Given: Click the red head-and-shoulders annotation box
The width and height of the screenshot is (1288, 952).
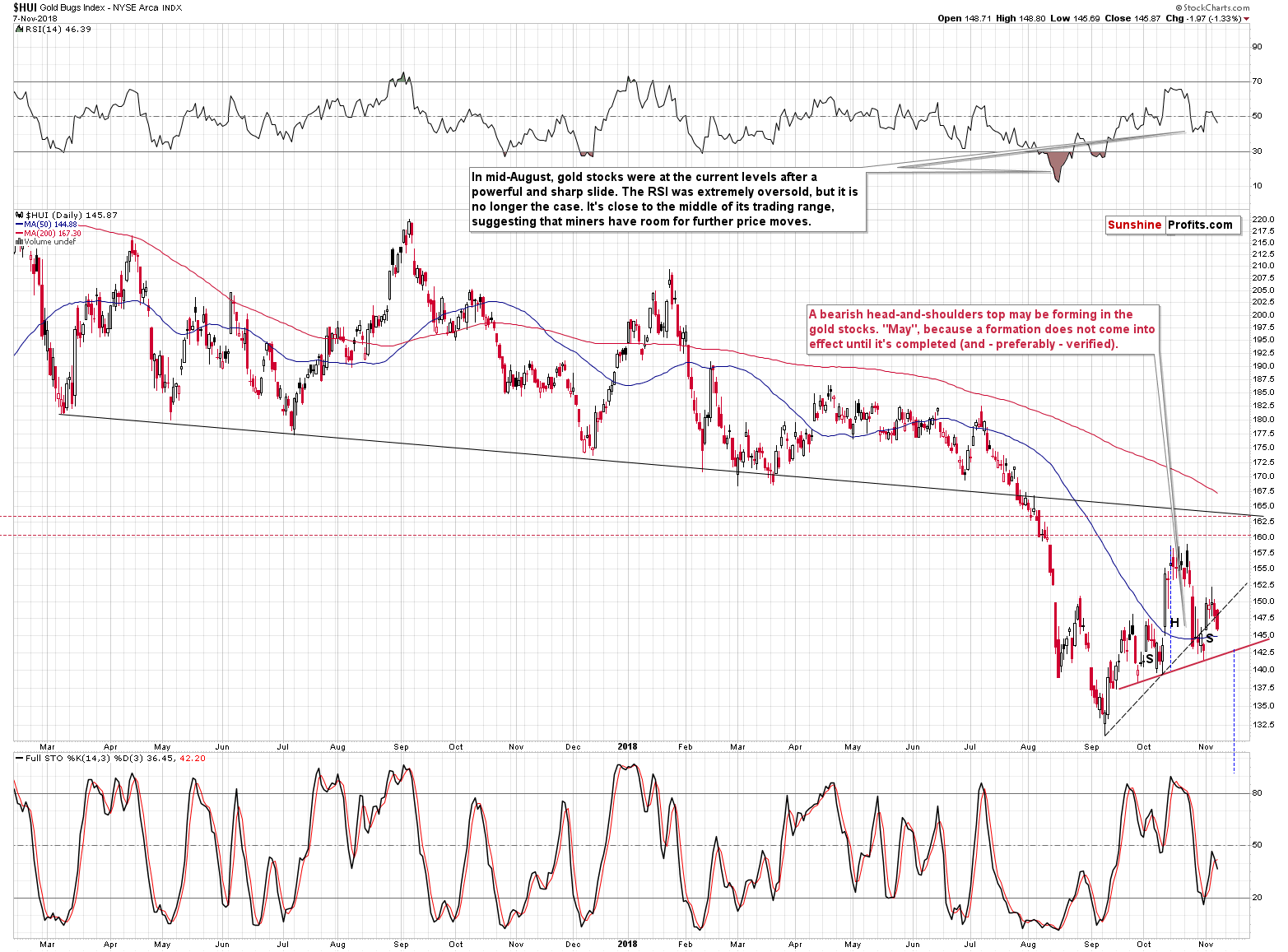Looking at the screenshot, I should (x=983, y=329).
